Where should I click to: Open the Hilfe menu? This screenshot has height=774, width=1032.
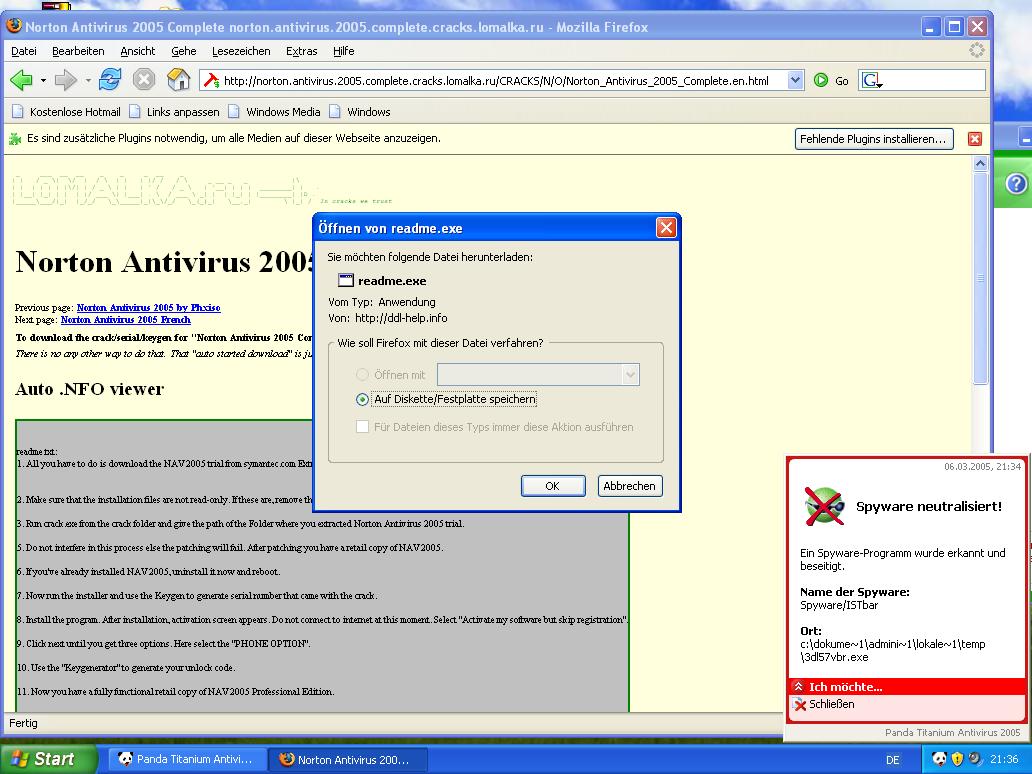click(x=344, y=51)
